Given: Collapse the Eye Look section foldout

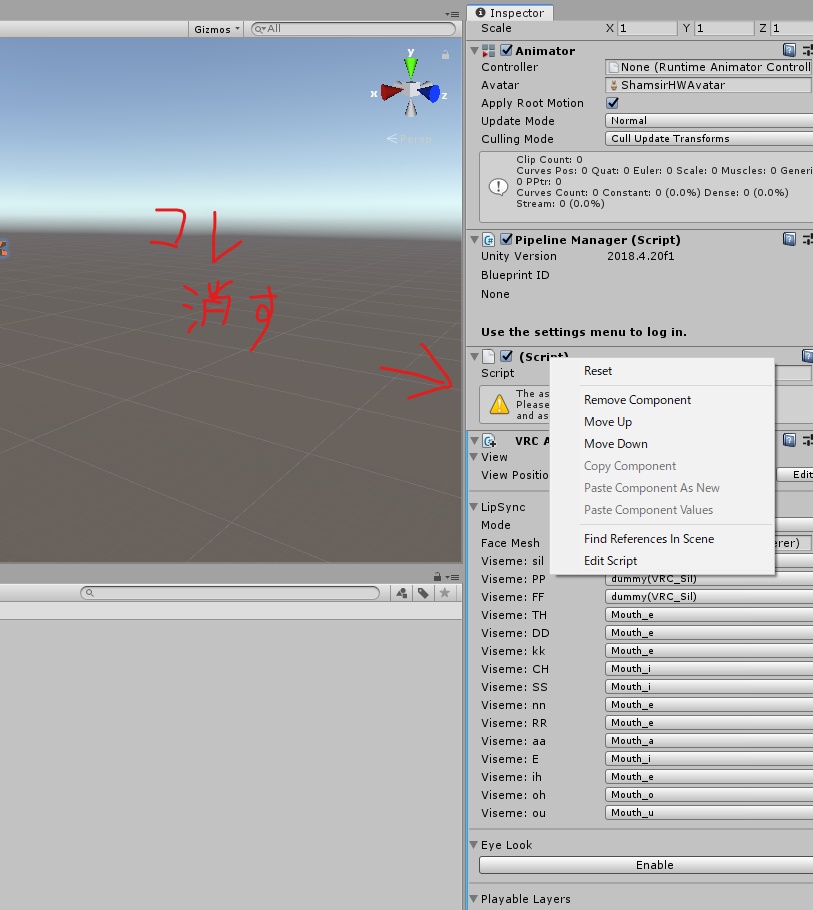Looking at the screenshot, I should coord(474,845).
